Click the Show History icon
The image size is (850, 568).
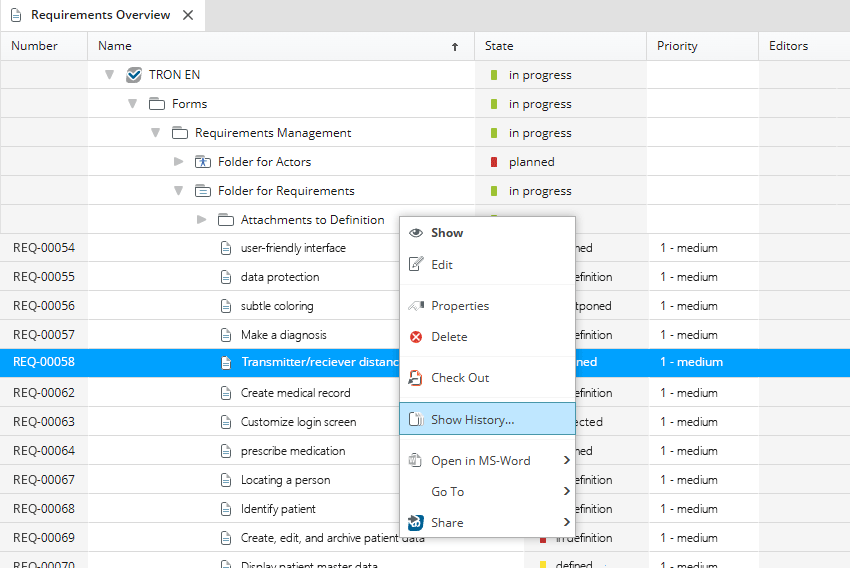416,420
